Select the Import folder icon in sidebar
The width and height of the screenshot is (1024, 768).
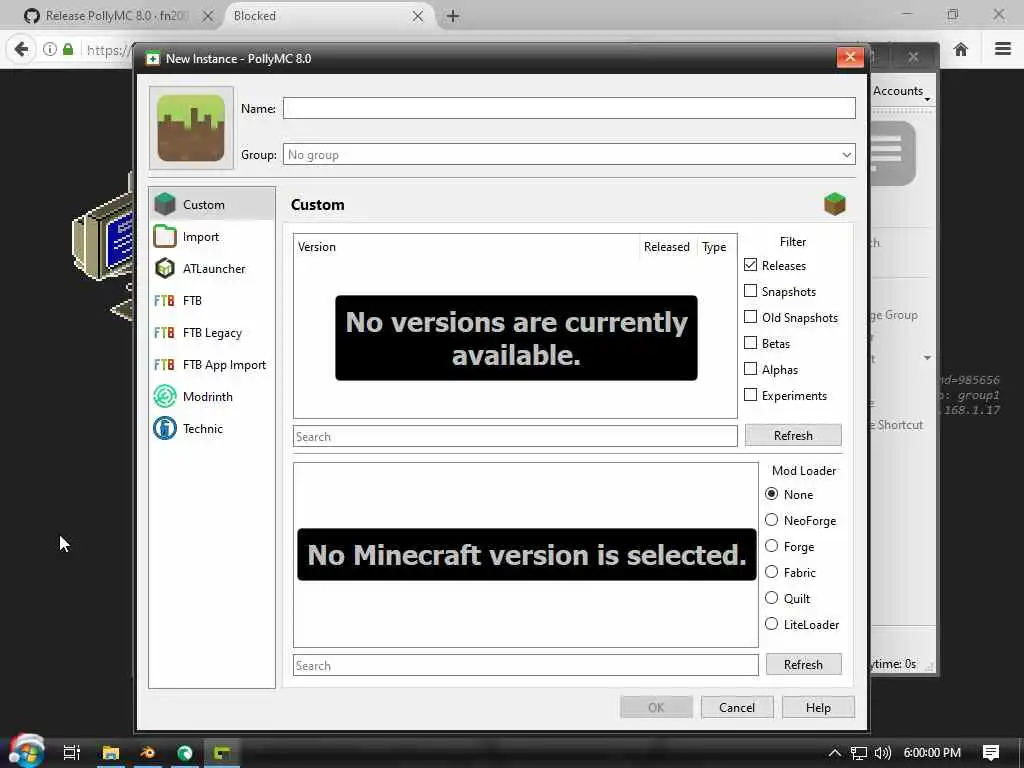[x=165, y=236]
